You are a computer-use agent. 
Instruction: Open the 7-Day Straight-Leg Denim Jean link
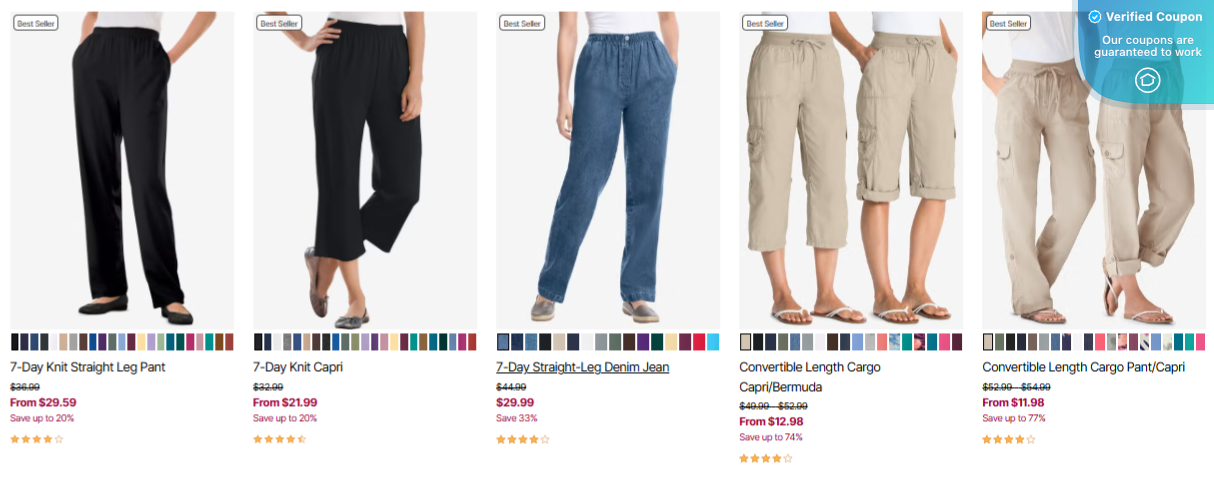coord(583,367)
